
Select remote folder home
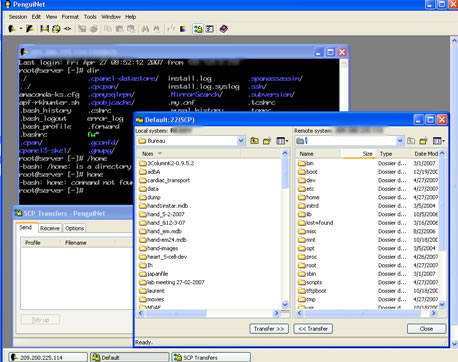pos(309,197)
